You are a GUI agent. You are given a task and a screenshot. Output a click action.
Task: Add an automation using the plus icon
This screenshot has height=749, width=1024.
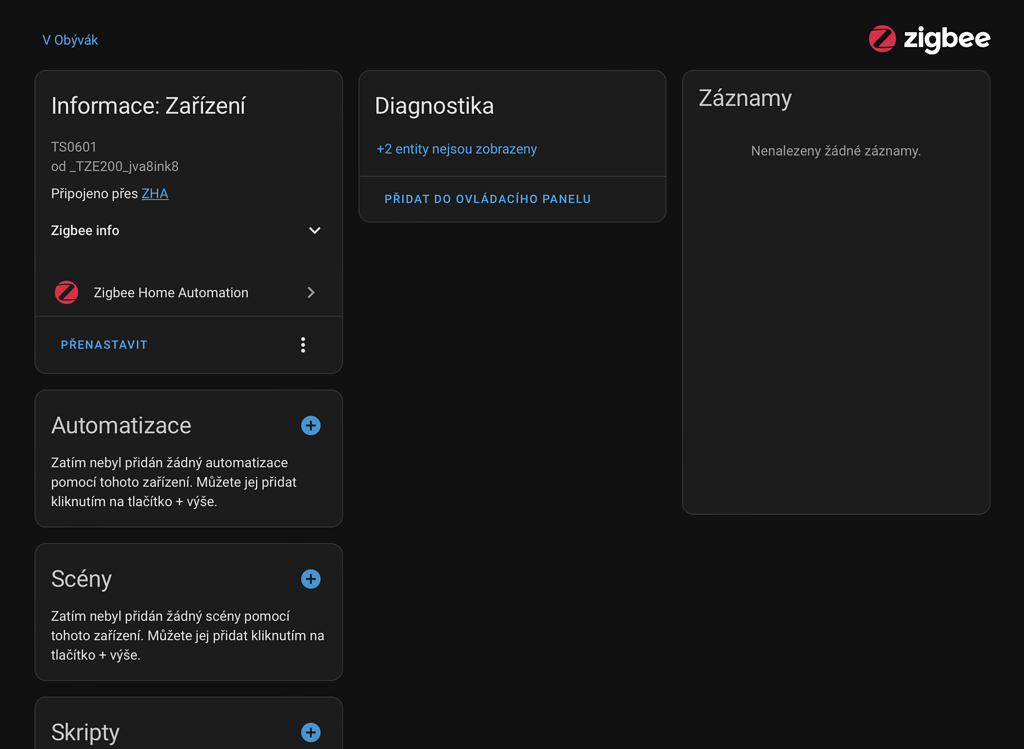pos(311,425)
